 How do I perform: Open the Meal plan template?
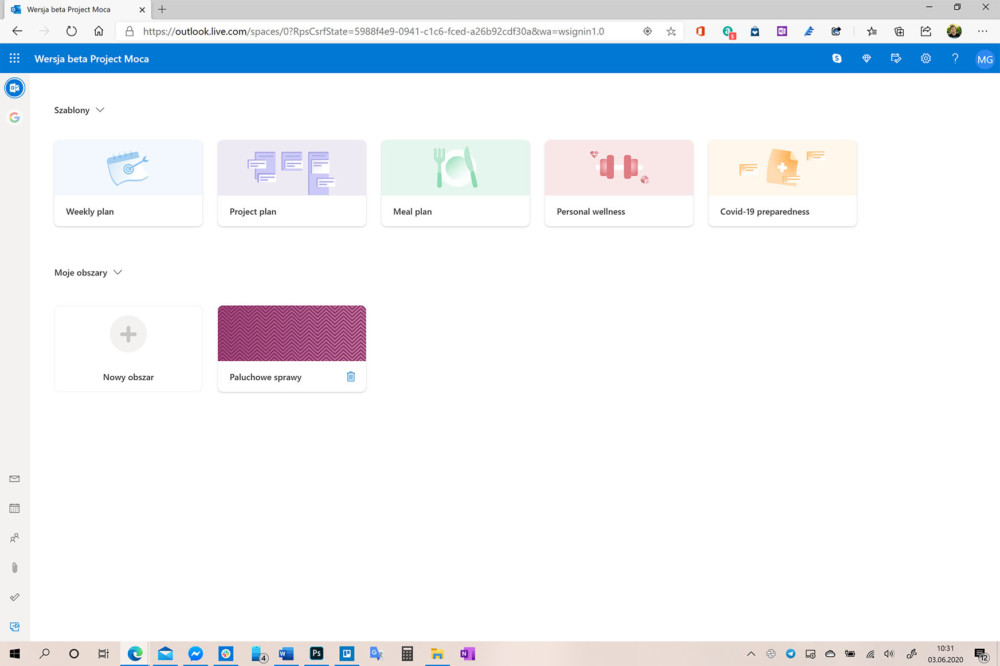455,183
